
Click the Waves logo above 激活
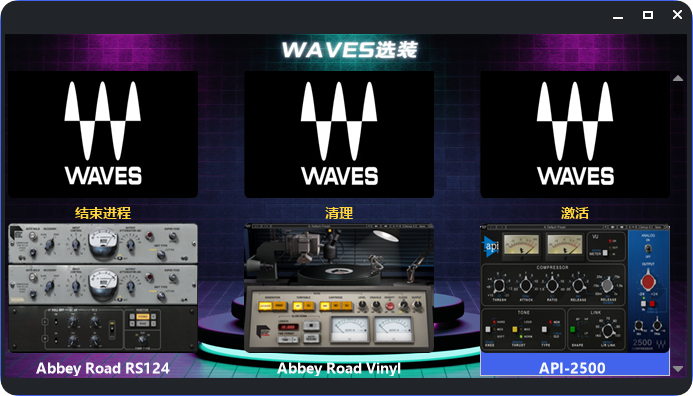[575, 134]
